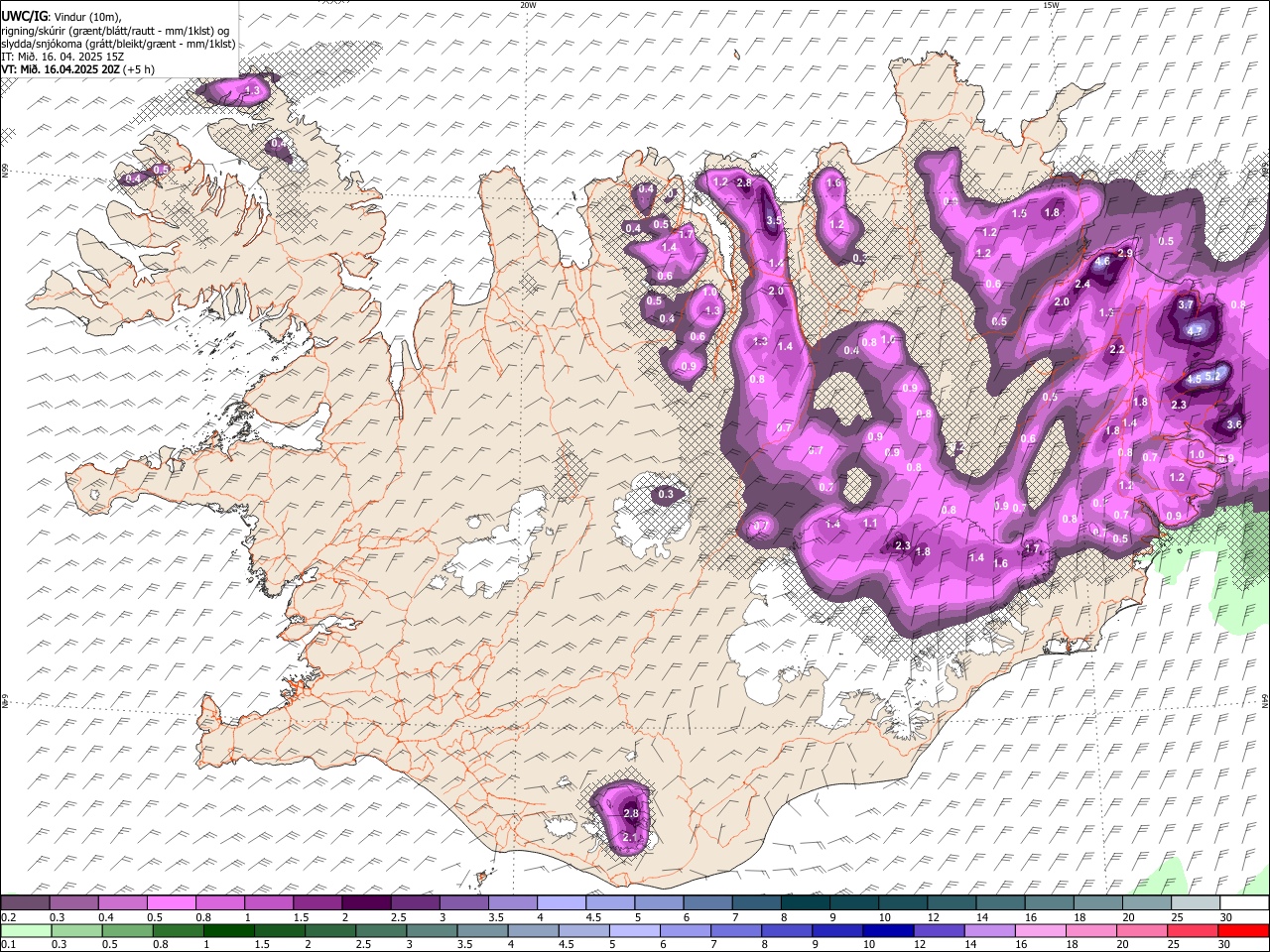Viewport: 1270px width, 952px height.
Task: Pick the palest green swatch above the 0.1 label
Action: click(x=26, y=930)
